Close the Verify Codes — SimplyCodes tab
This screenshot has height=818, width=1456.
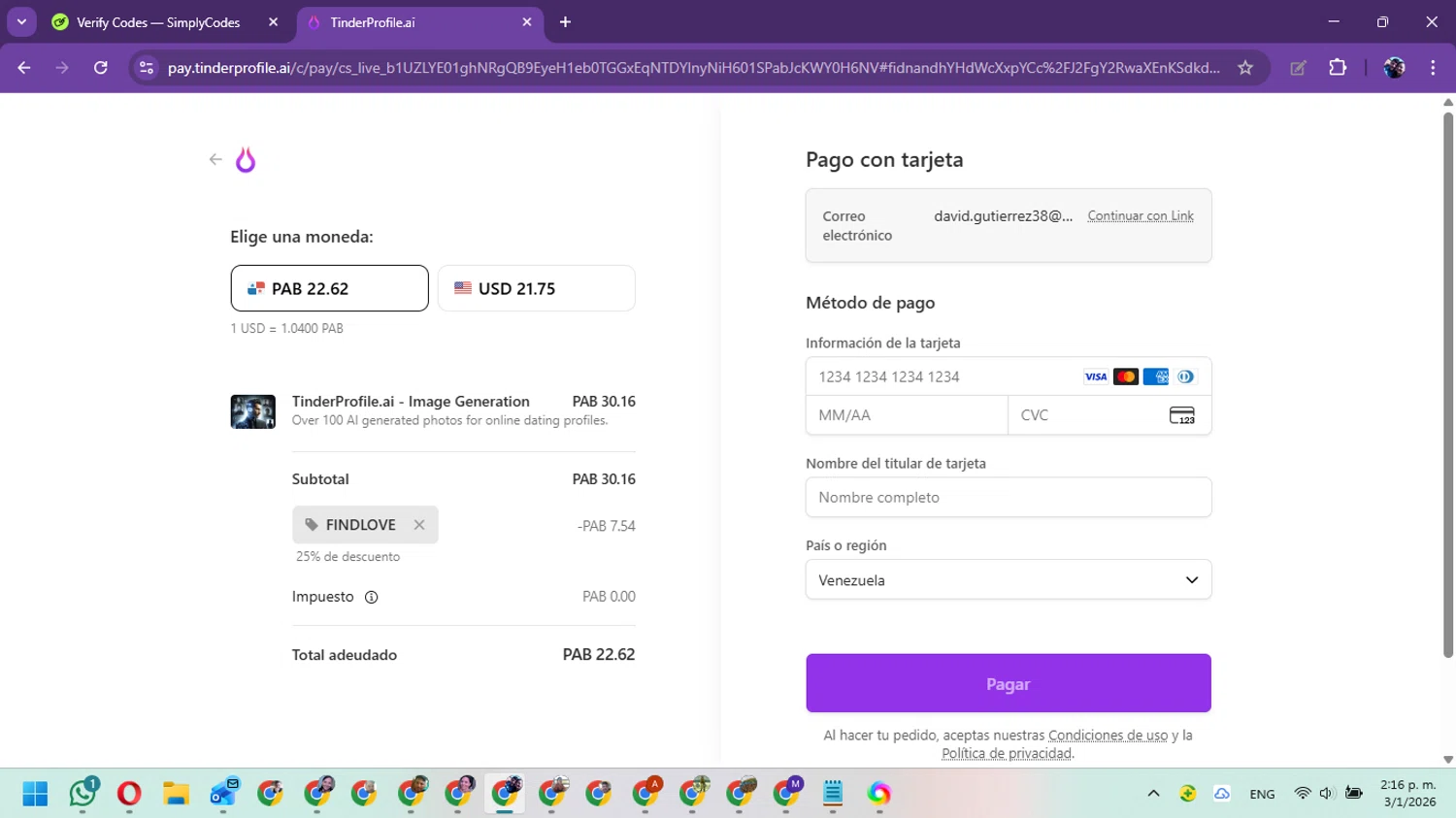coord(273,22)
